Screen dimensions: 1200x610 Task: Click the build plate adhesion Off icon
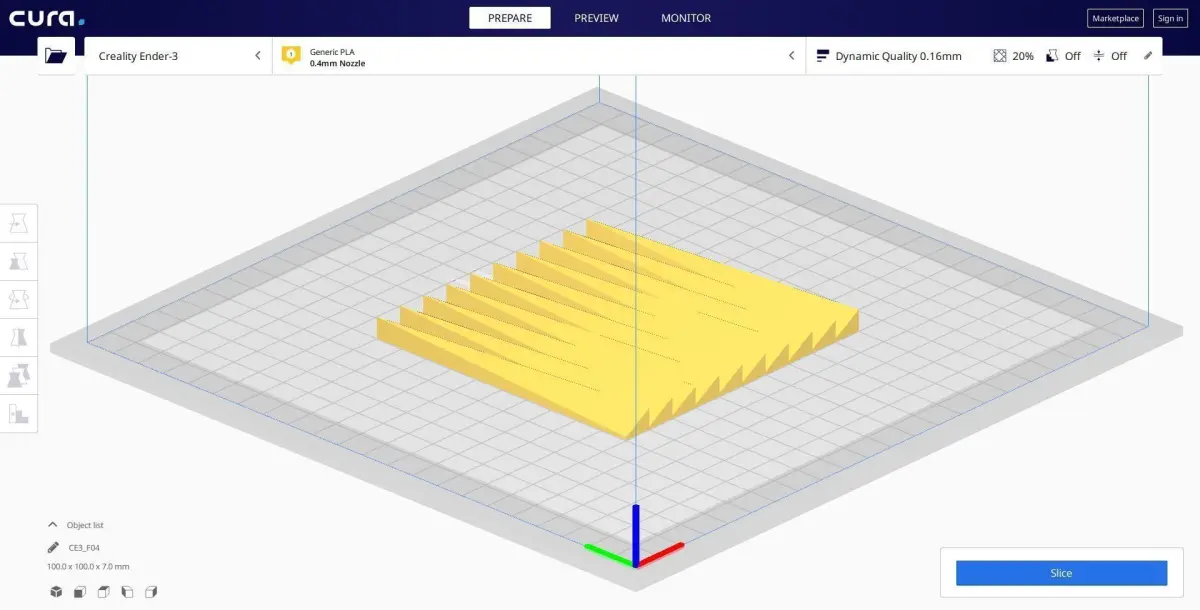[1099, 56]
